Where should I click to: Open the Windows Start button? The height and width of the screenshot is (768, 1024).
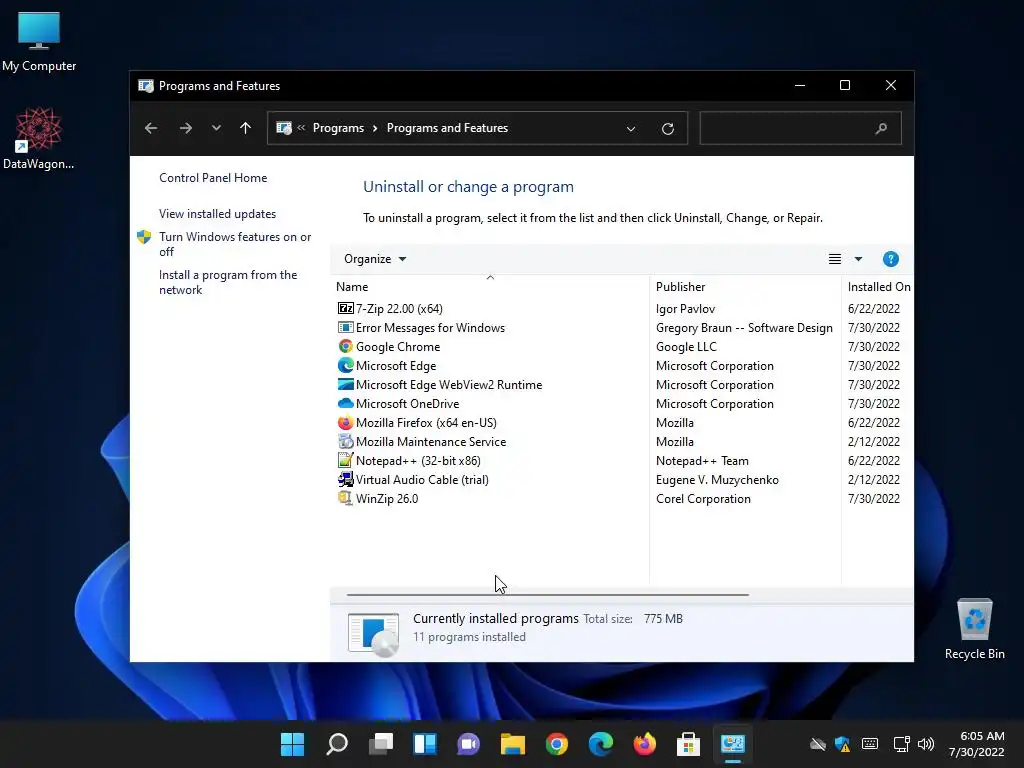tap(292, 744)
